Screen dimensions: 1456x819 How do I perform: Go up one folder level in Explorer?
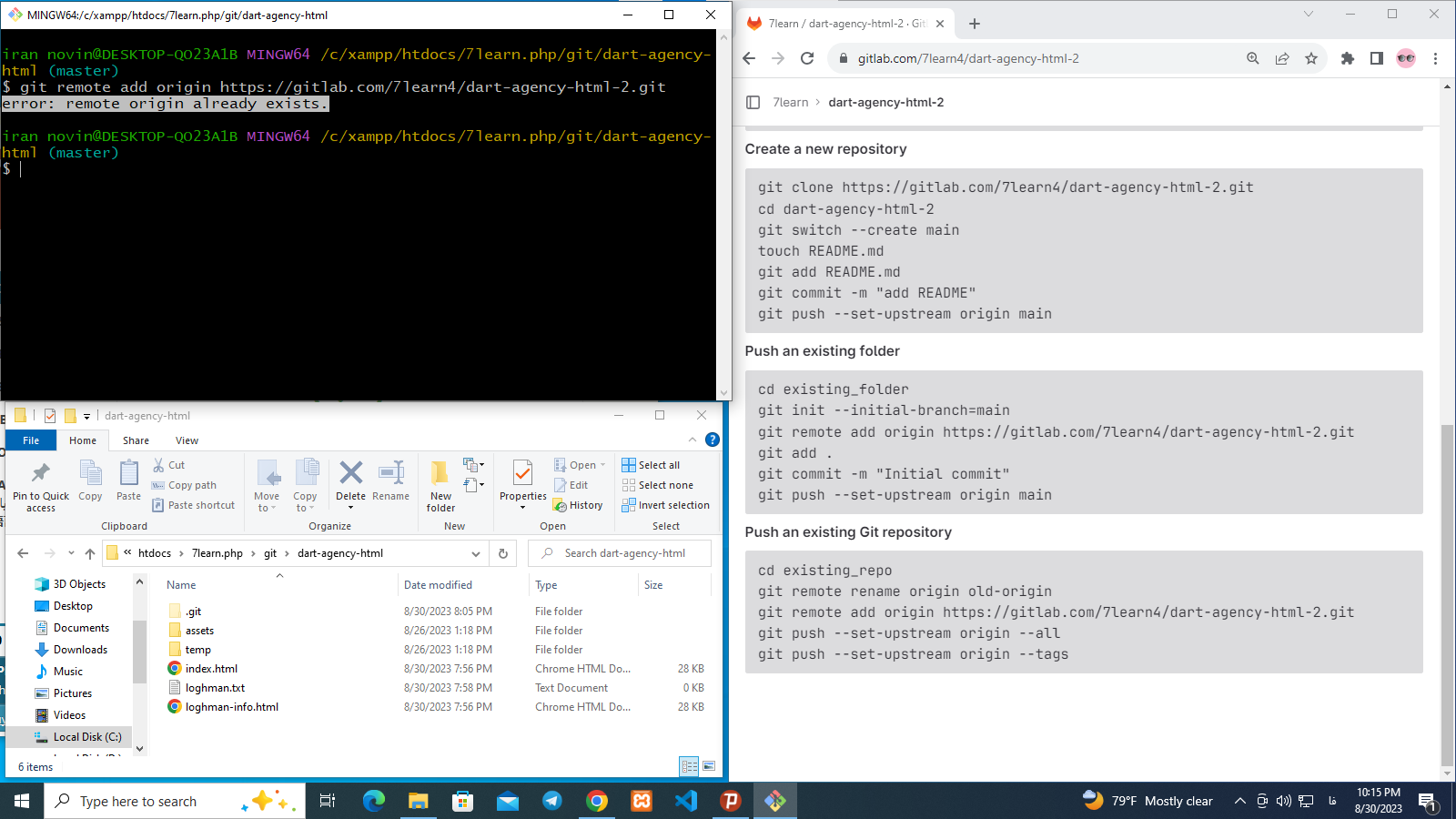pyautogui.click(x=89, y=553)
